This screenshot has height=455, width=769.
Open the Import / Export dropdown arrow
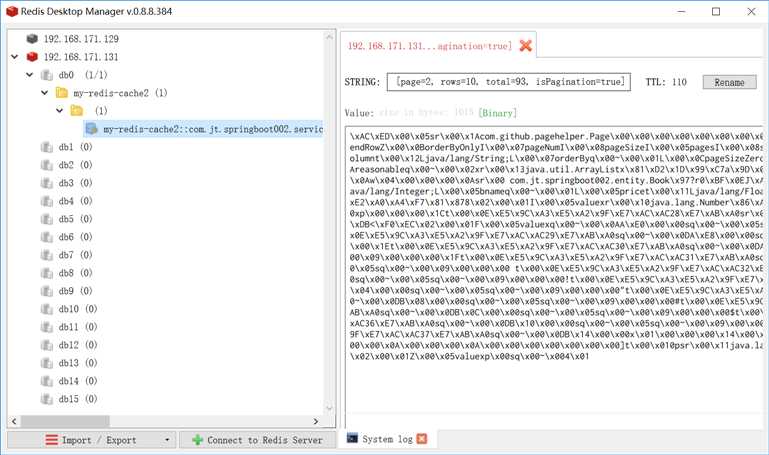[167, 440]
